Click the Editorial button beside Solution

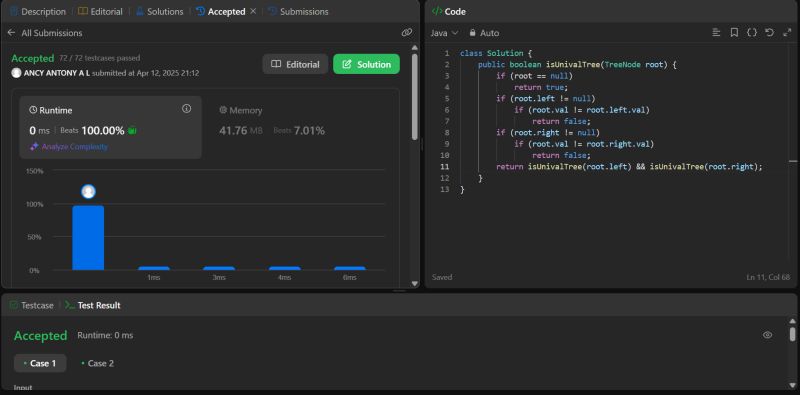click(x=295, y=64)
